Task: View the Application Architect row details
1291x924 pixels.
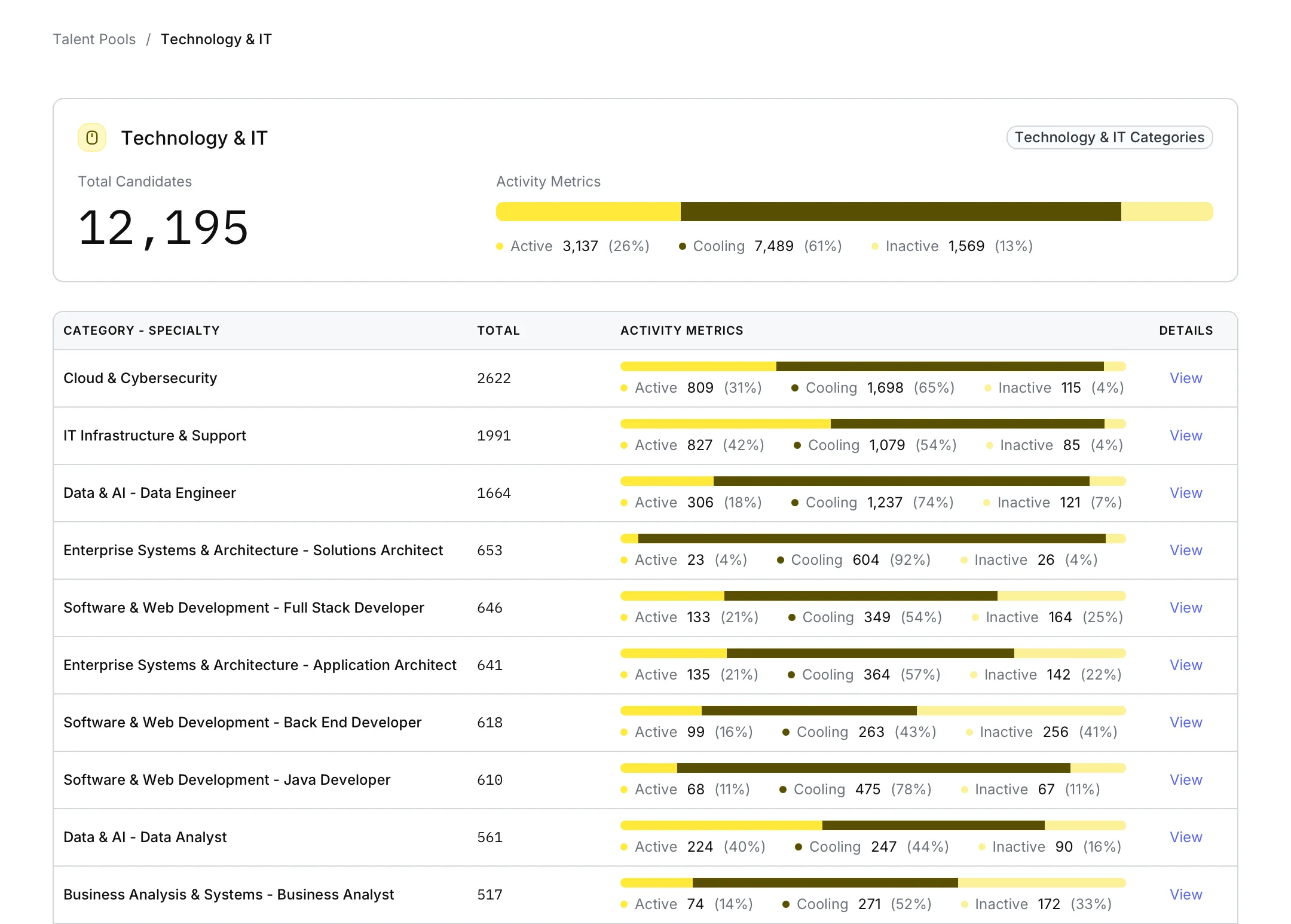Action: click(1185, 665)
